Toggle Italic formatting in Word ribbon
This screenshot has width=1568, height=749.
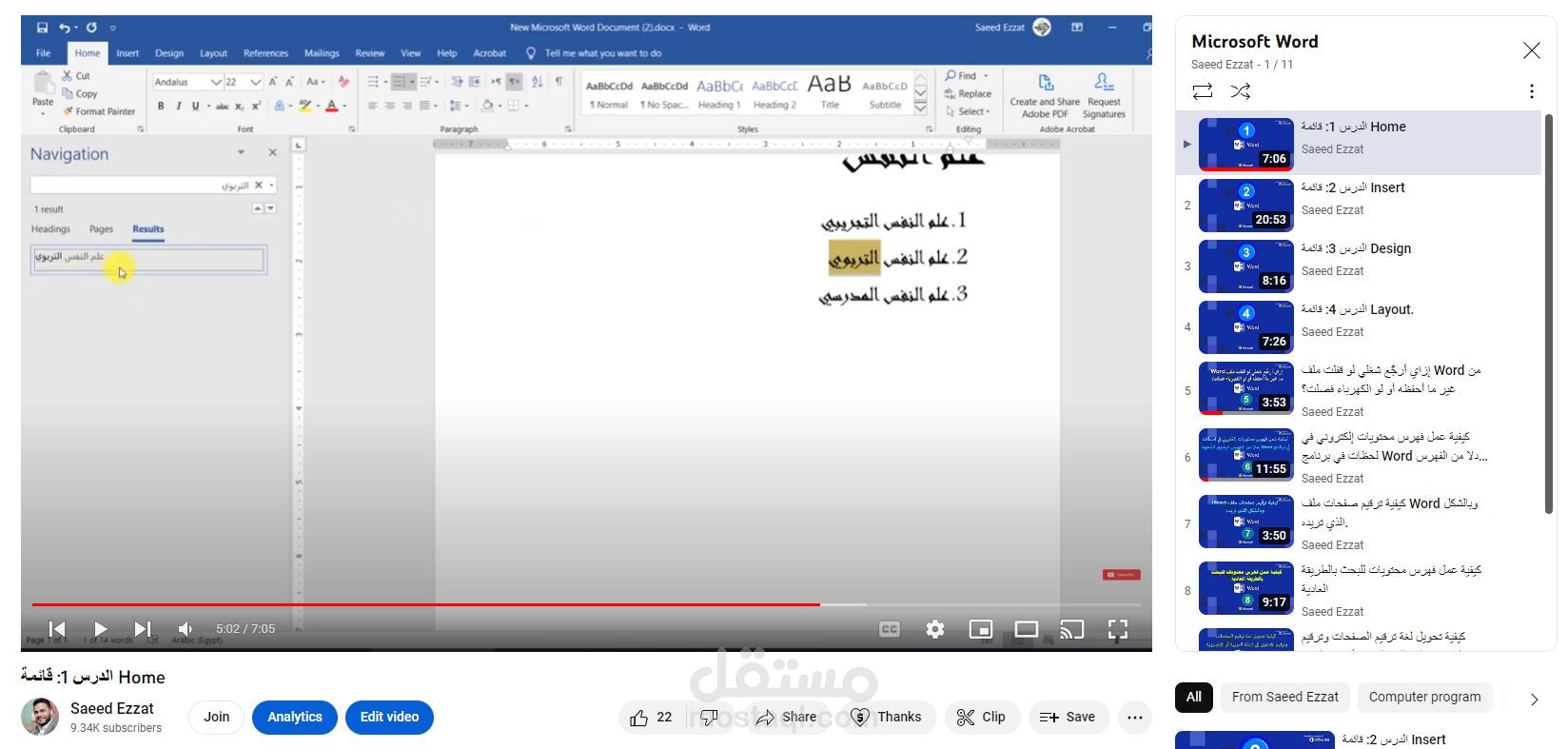(178, 106)
